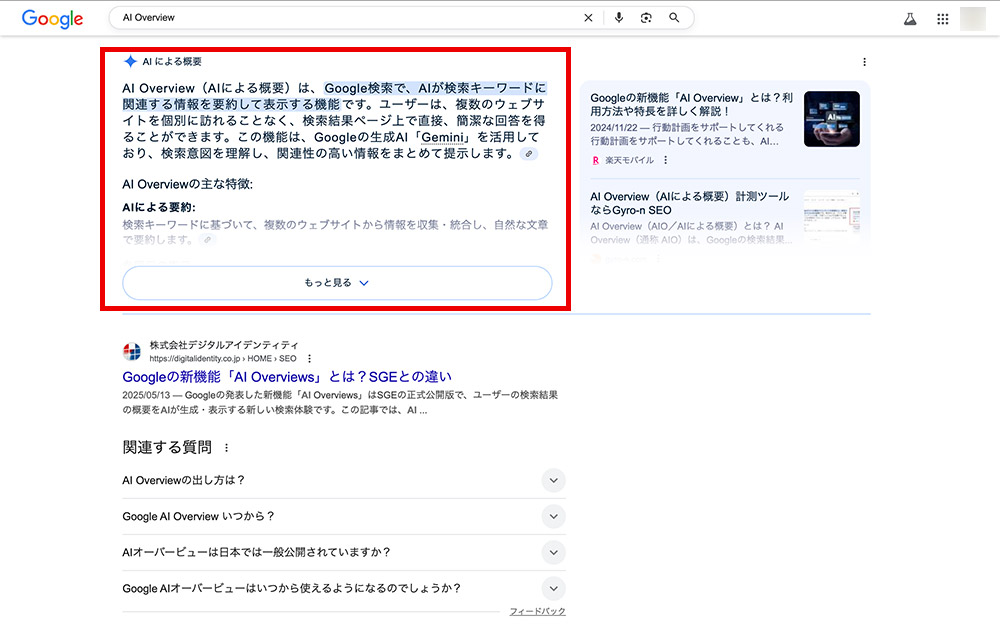
Task: Open the AI overview three-dot menu
Action: 864,62
